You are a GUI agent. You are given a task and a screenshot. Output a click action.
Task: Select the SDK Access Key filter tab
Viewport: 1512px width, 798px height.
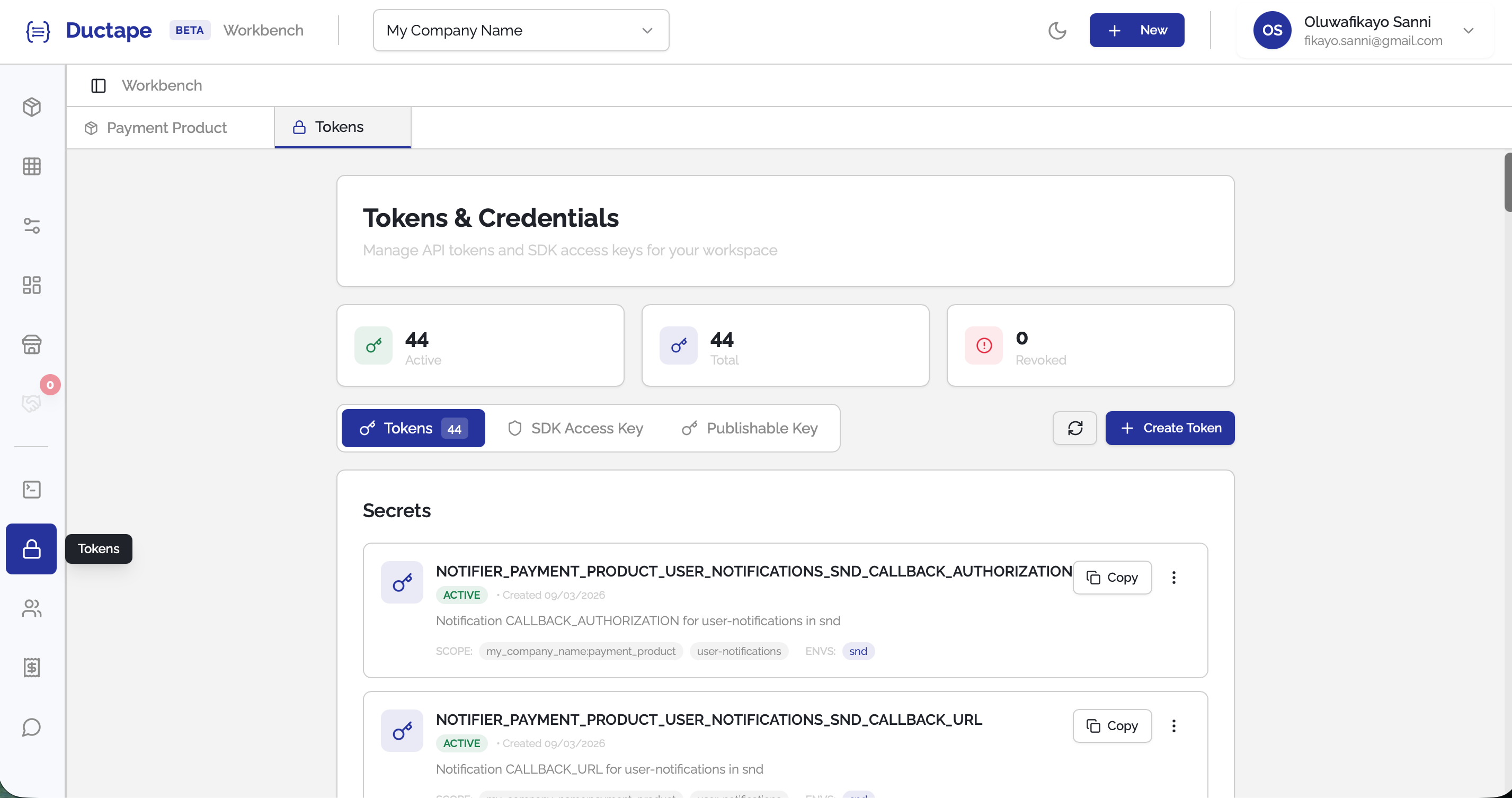[x=575, y=428]
